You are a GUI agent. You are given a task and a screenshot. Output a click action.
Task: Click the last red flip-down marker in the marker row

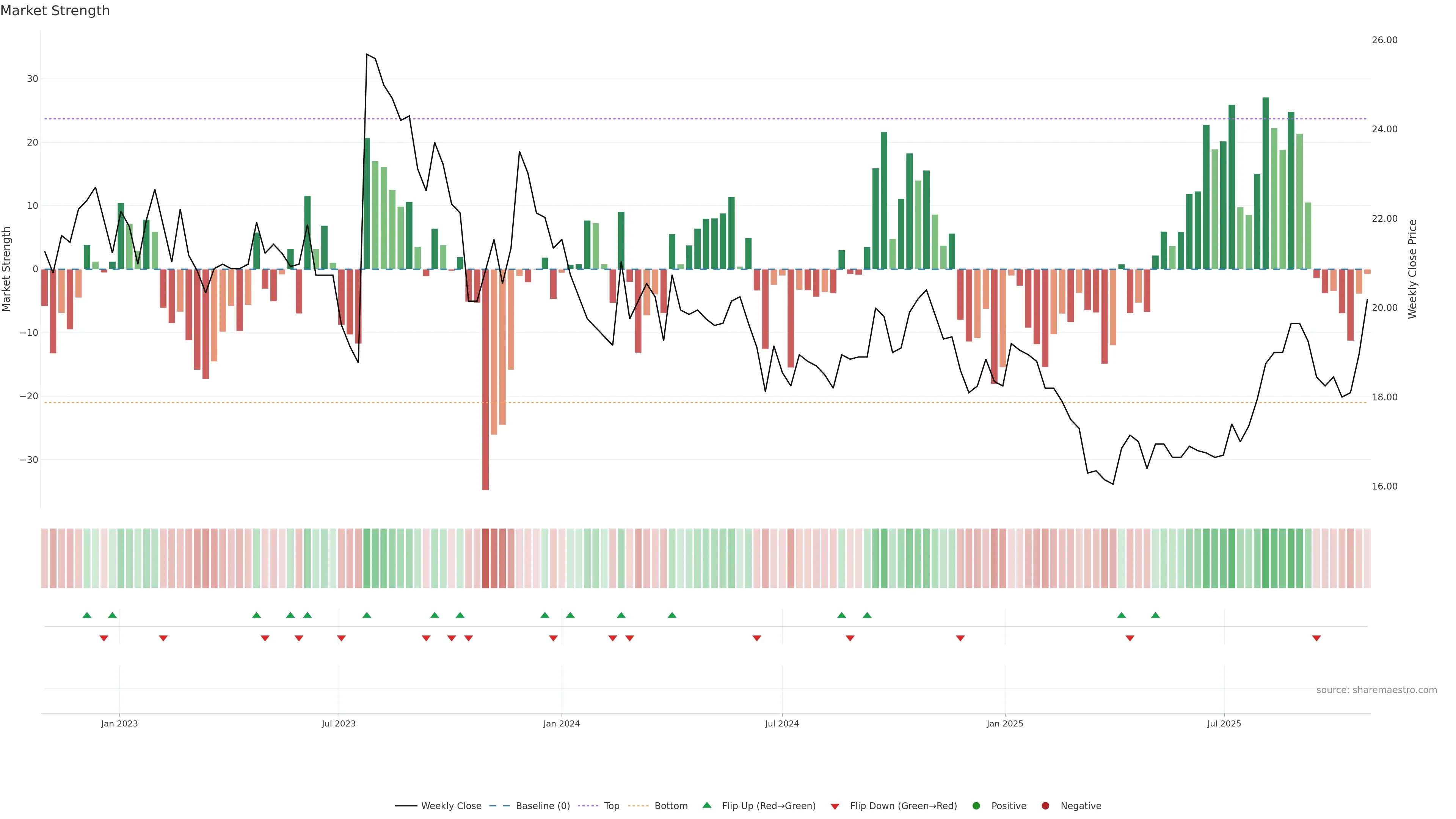[1316, 638]
